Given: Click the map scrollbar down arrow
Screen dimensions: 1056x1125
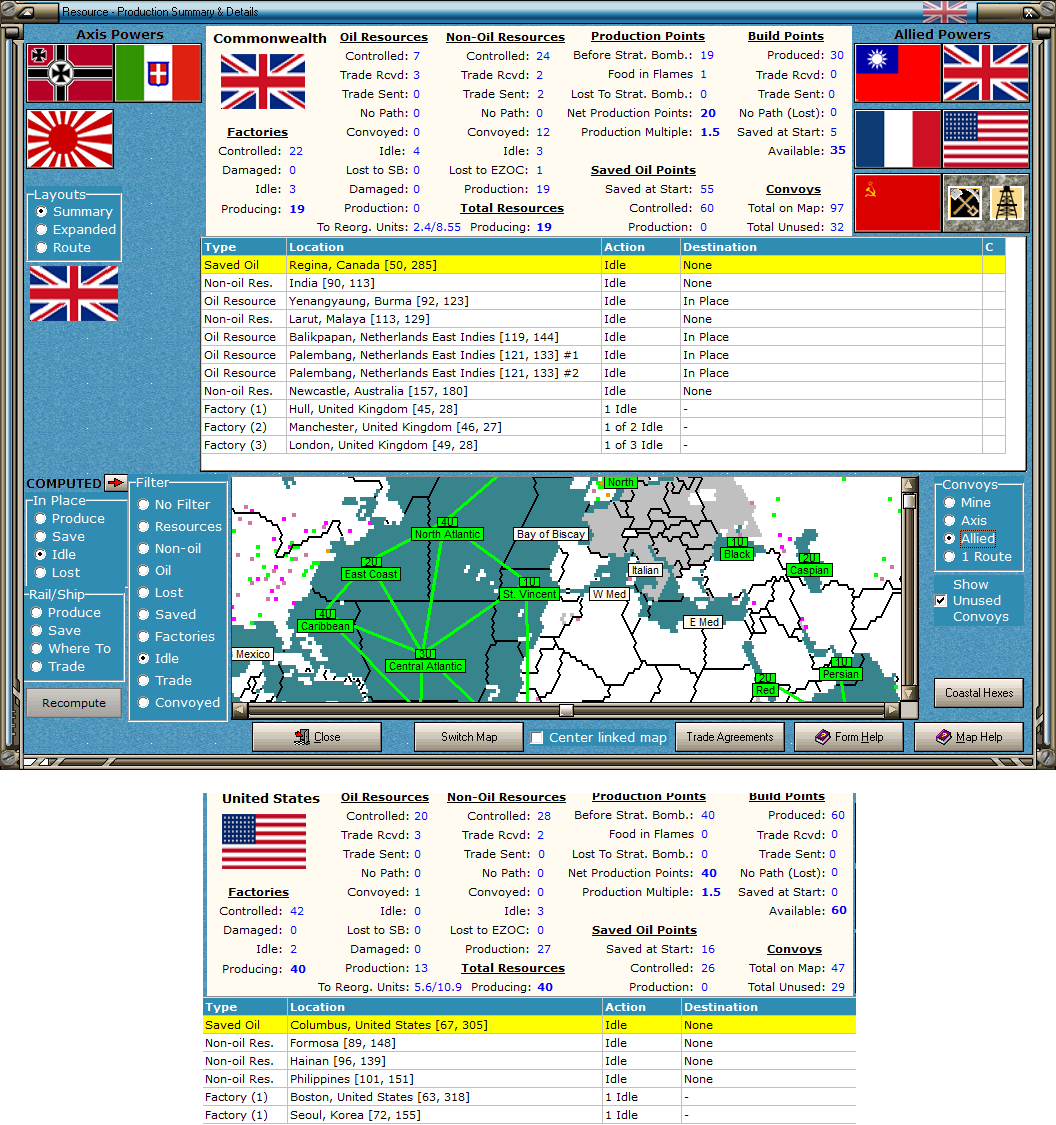Looking at the screenshot, I should 909,694.
